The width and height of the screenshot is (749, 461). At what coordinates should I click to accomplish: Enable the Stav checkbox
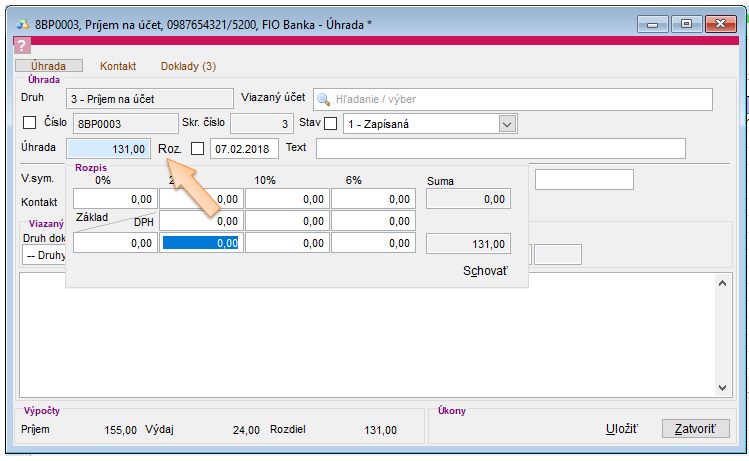pyautogui.click(x=331, y=123)
